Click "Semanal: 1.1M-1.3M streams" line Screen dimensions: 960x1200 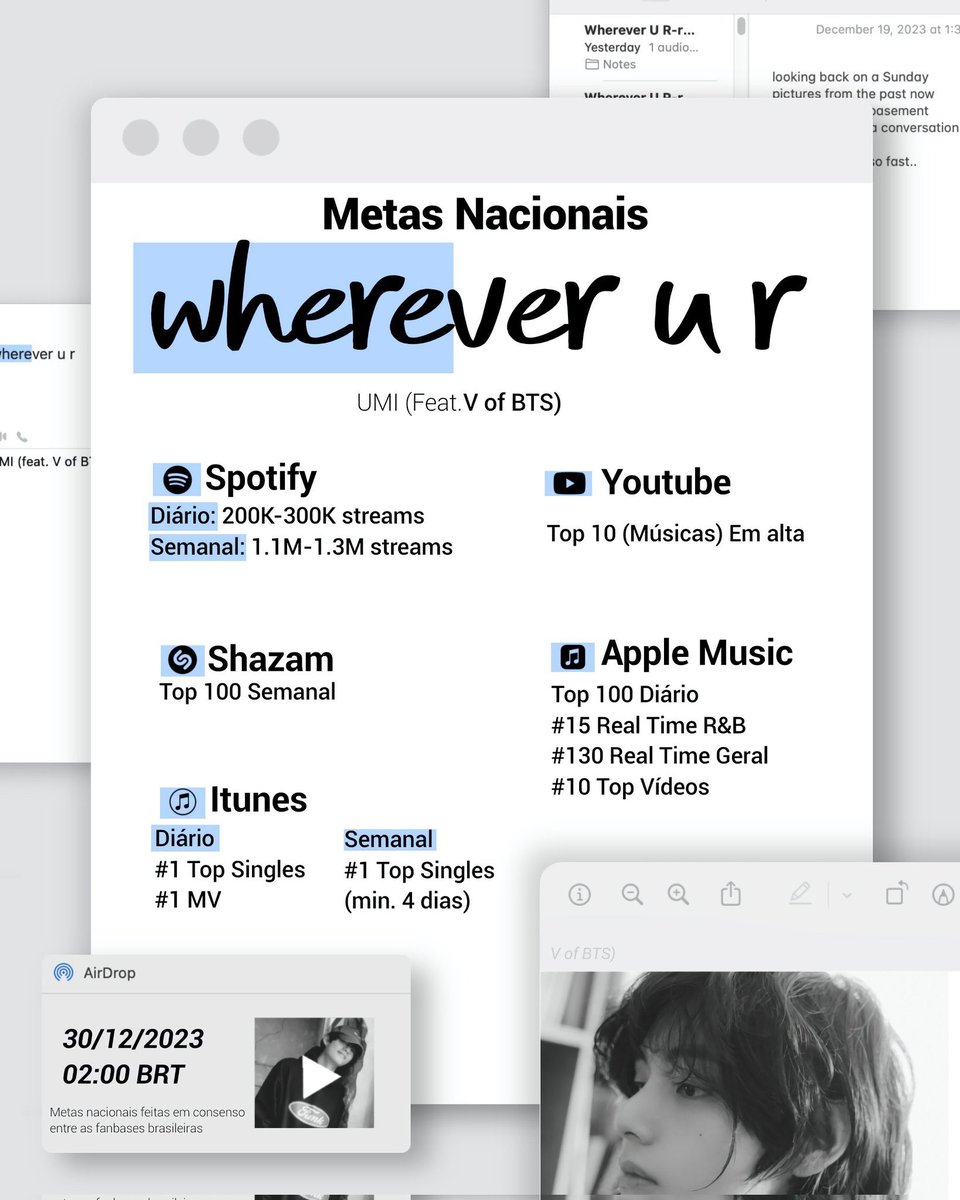click(x=301, y=547)
